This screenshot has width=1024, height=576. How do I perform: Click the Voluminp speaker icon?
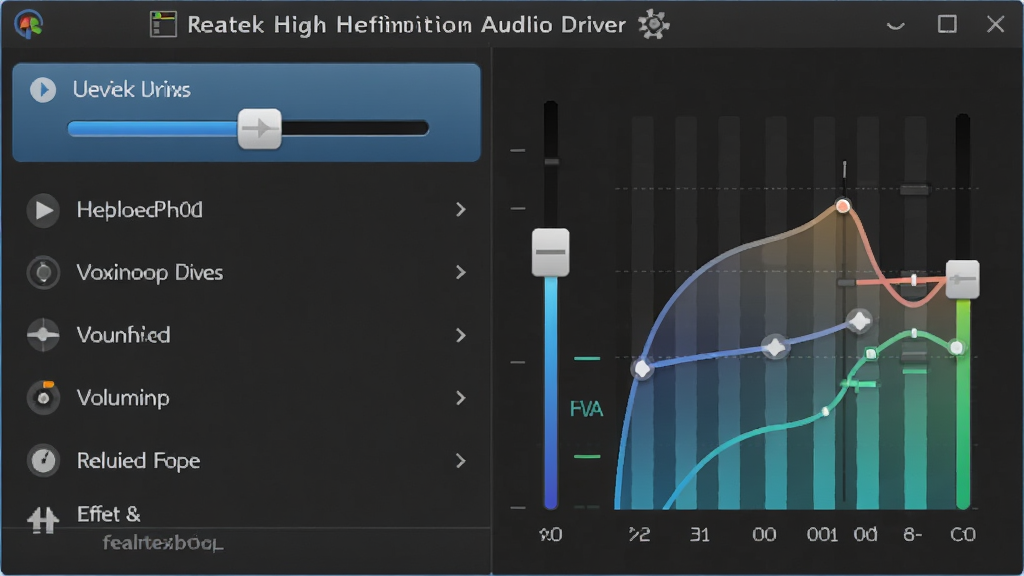pyautogui.click(x=43, y=398)
